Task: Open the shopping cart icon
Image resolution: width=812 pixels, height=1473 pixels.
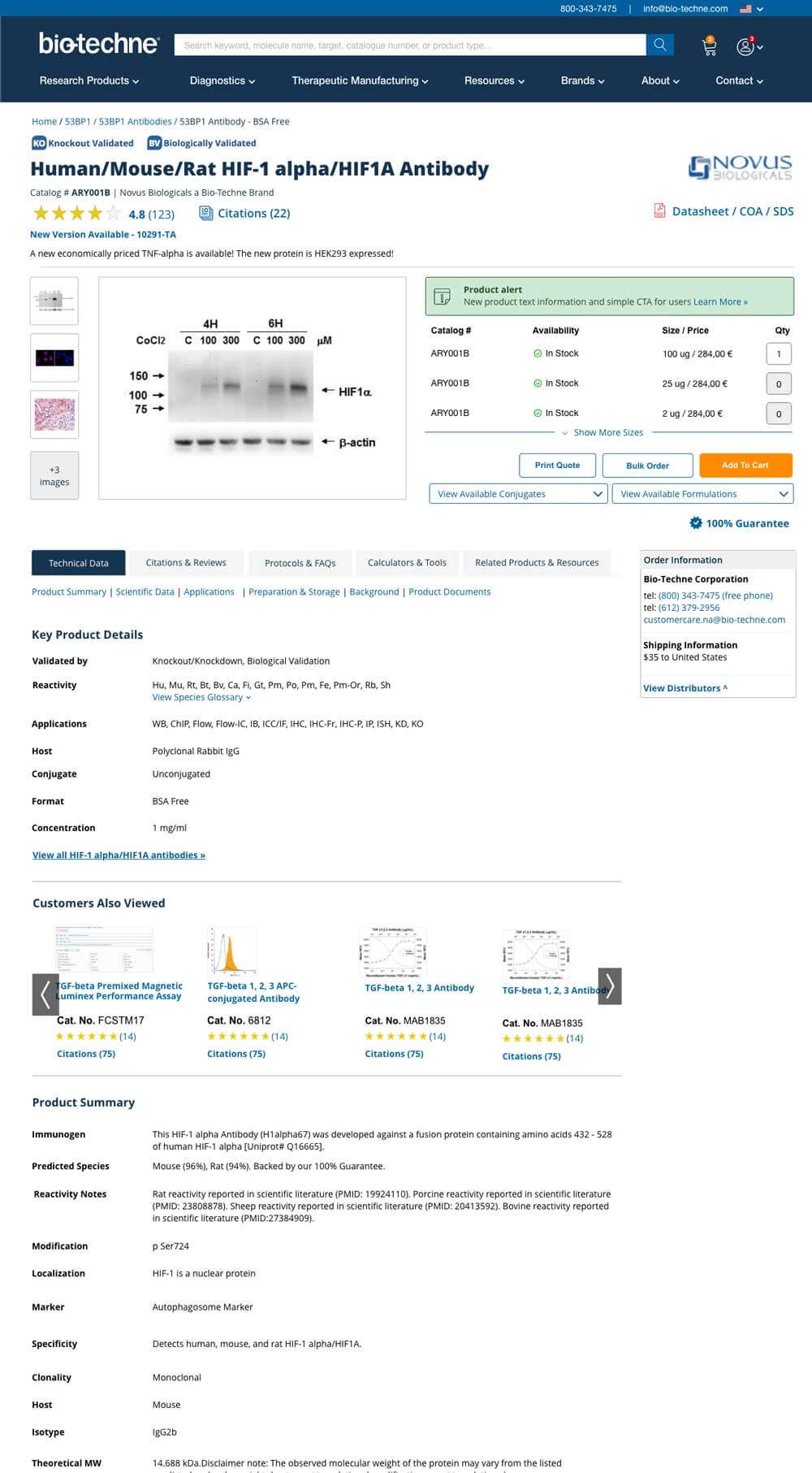Action: pos(709,46)
